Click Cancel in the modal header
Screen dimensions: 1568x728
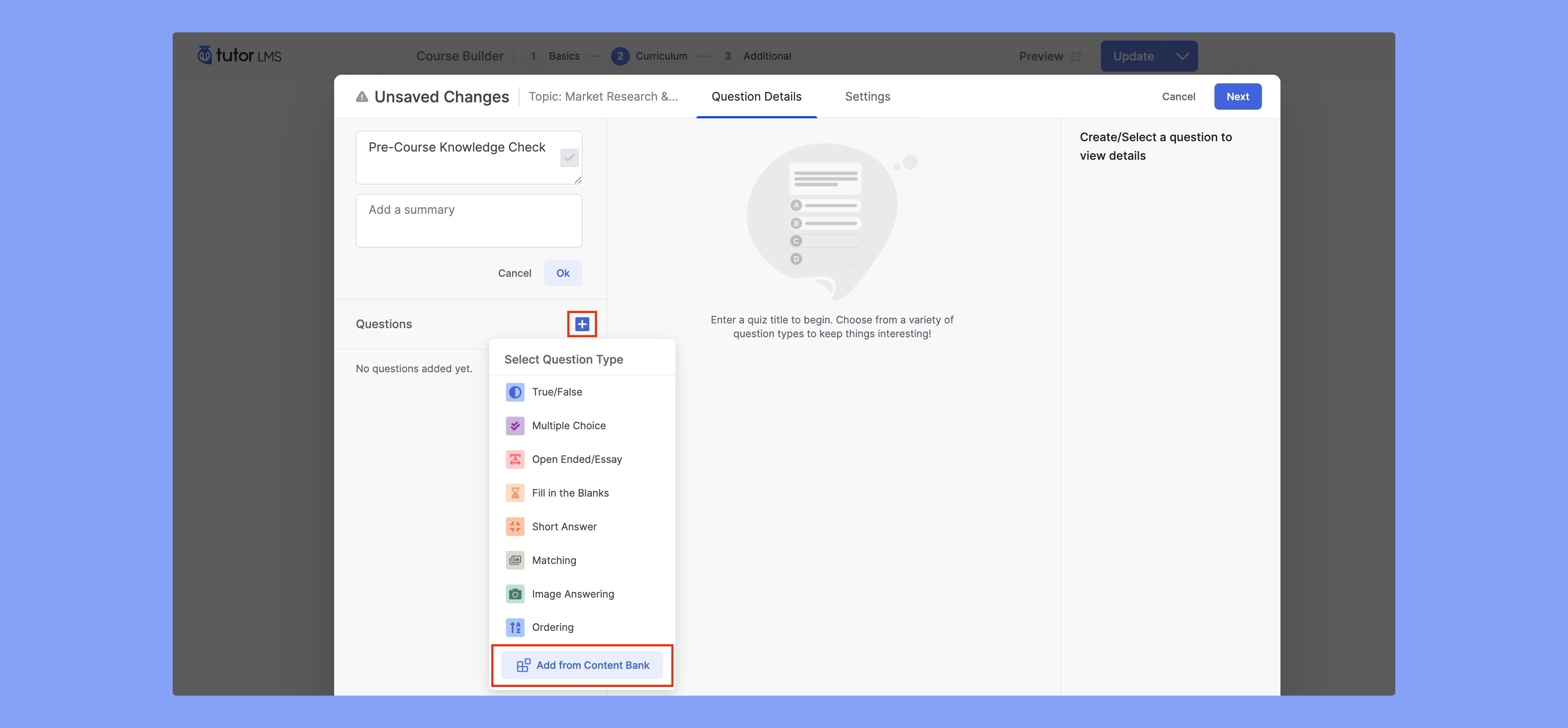pos(1179,97)
